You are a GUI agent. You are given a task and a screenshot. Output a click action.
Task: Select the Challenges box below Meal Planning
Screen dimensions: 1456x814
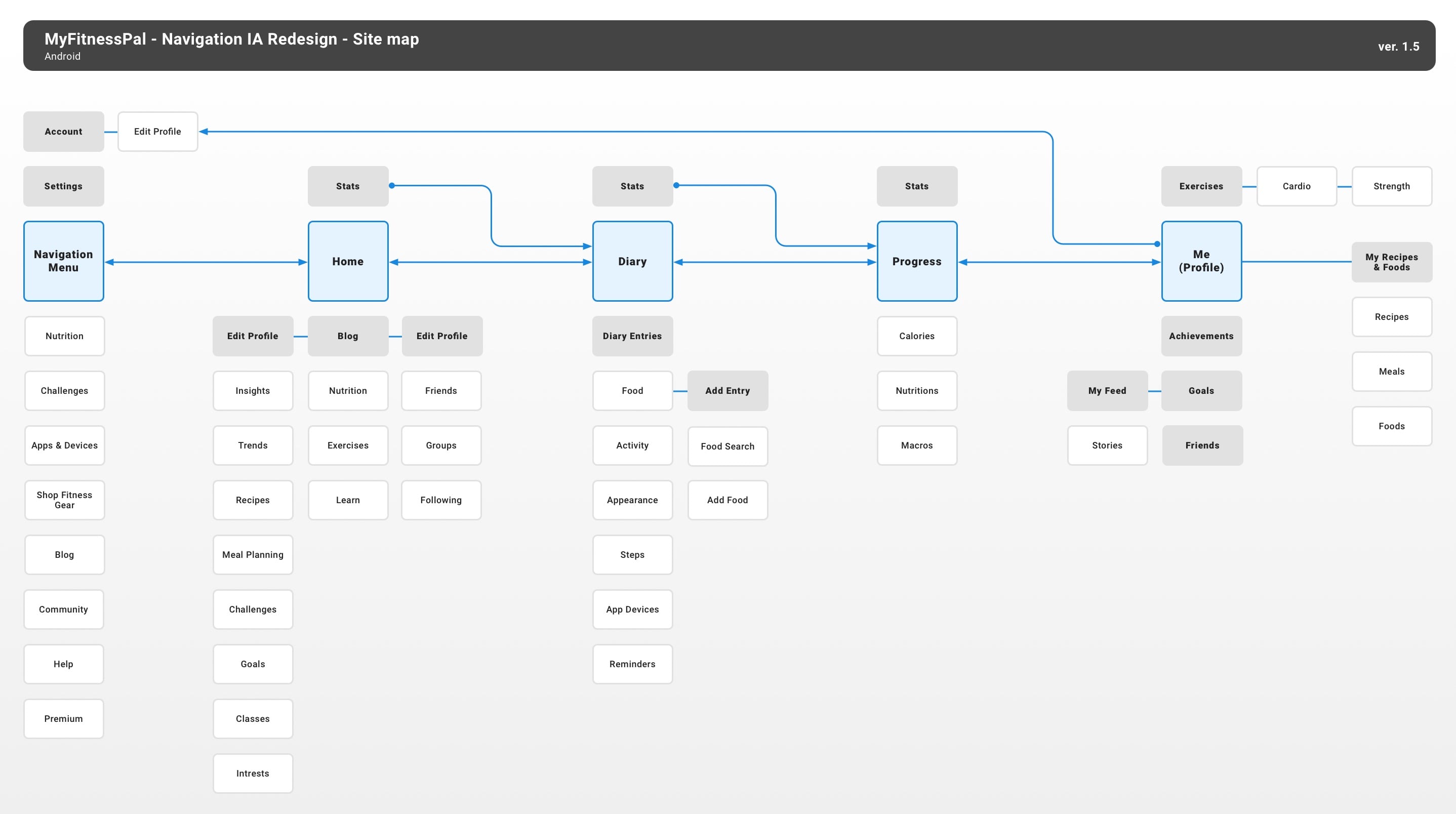point(253,609)
